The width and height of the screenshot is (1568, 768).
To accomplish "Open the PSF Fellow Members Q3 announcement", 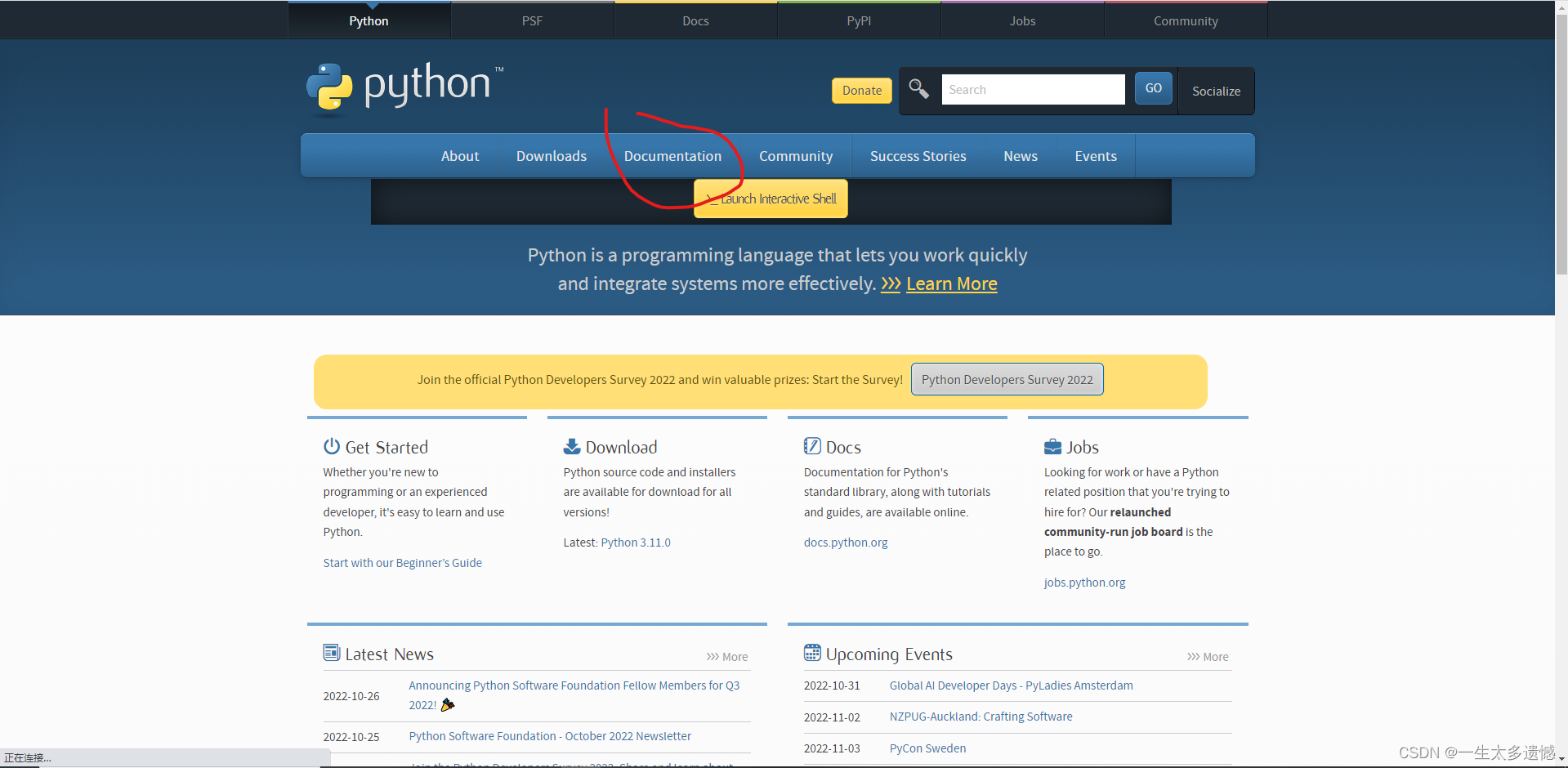I will coord(574,695).
